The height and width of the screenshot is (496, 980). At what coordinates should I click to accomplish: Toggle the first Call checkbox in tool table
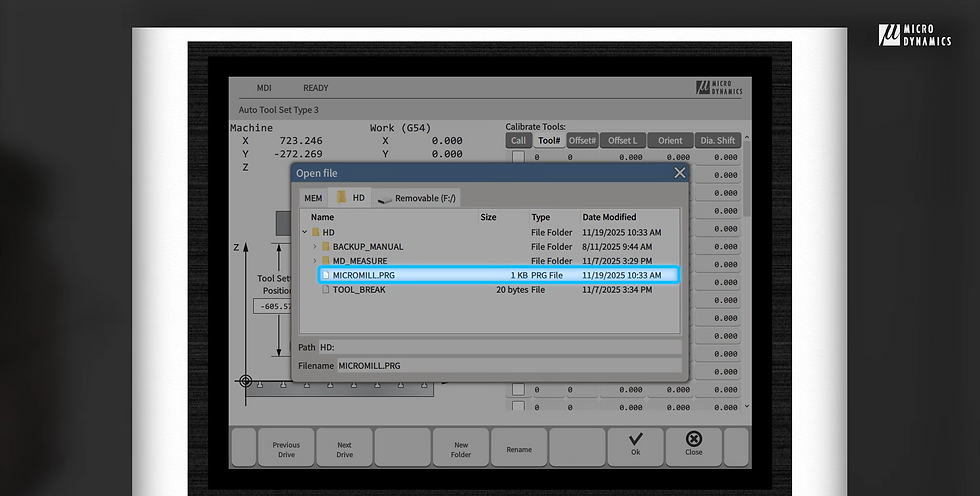tap(518, 157)
